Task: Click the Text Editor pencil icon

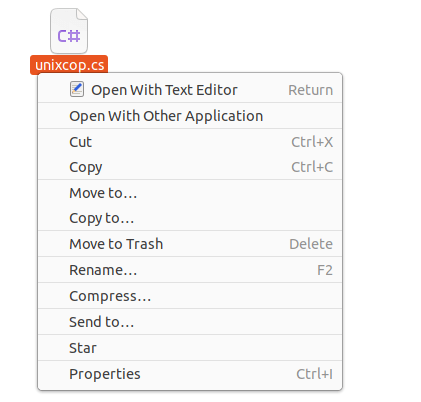Action: pyautogui.click(x=77, y=89)
